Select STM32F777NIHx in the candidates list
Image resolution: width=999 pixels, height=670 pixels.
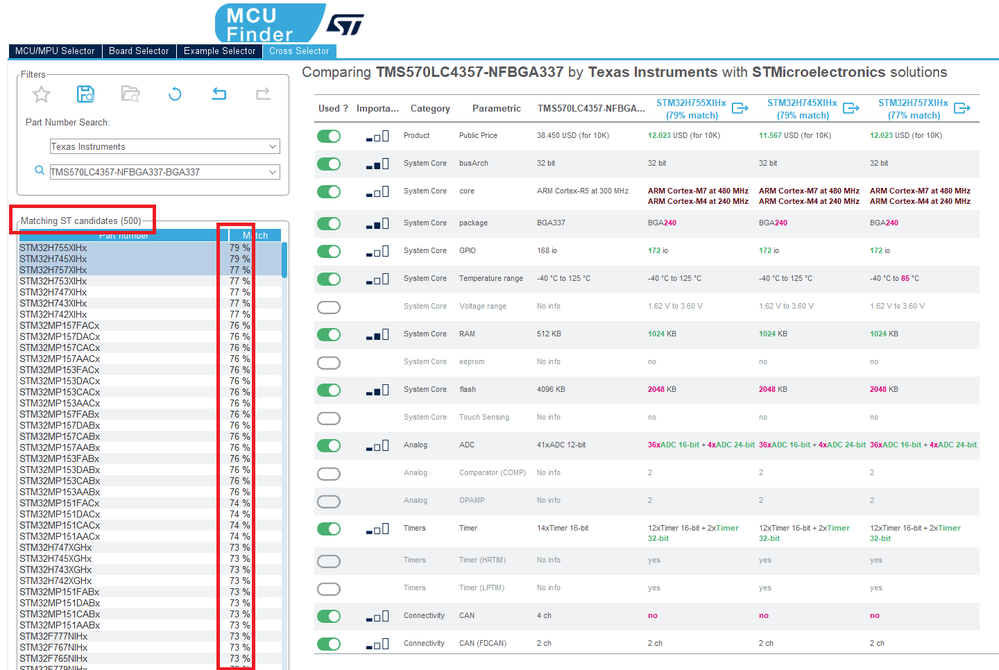pos(150,636)
